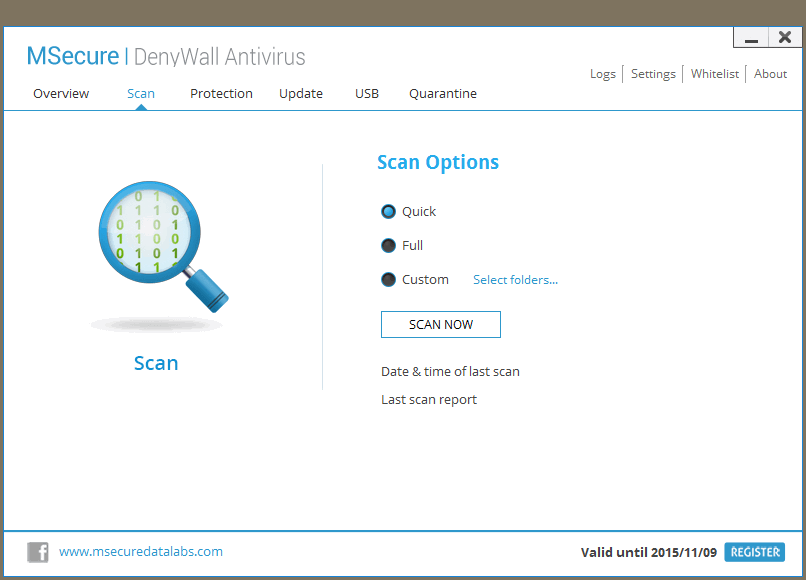Click the magnifying glass scan icon

[x=163, y=247]
